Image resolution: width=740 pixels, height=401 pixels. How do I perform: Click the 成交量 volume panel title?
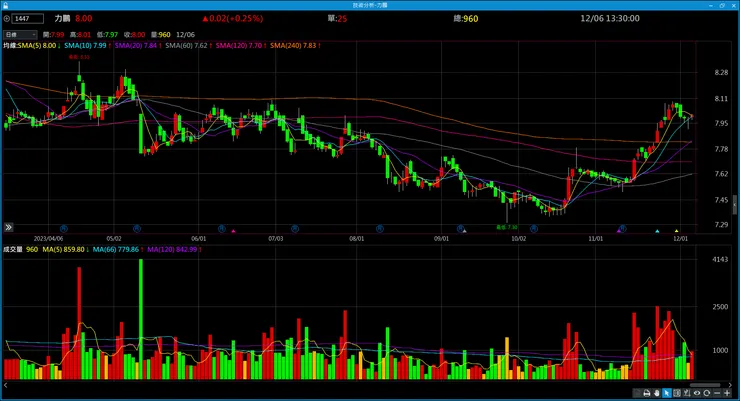pos(13,250)
